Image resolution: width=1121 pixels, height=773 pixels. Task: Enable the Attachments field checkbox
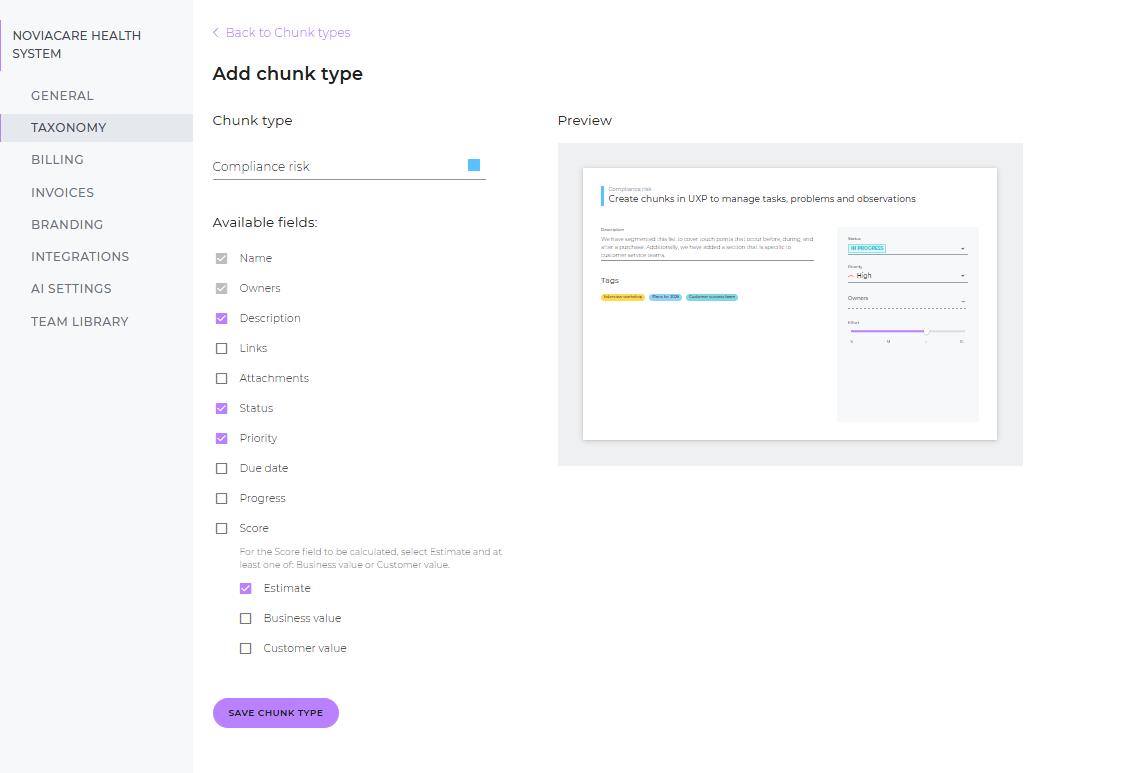tap(222, 378)
